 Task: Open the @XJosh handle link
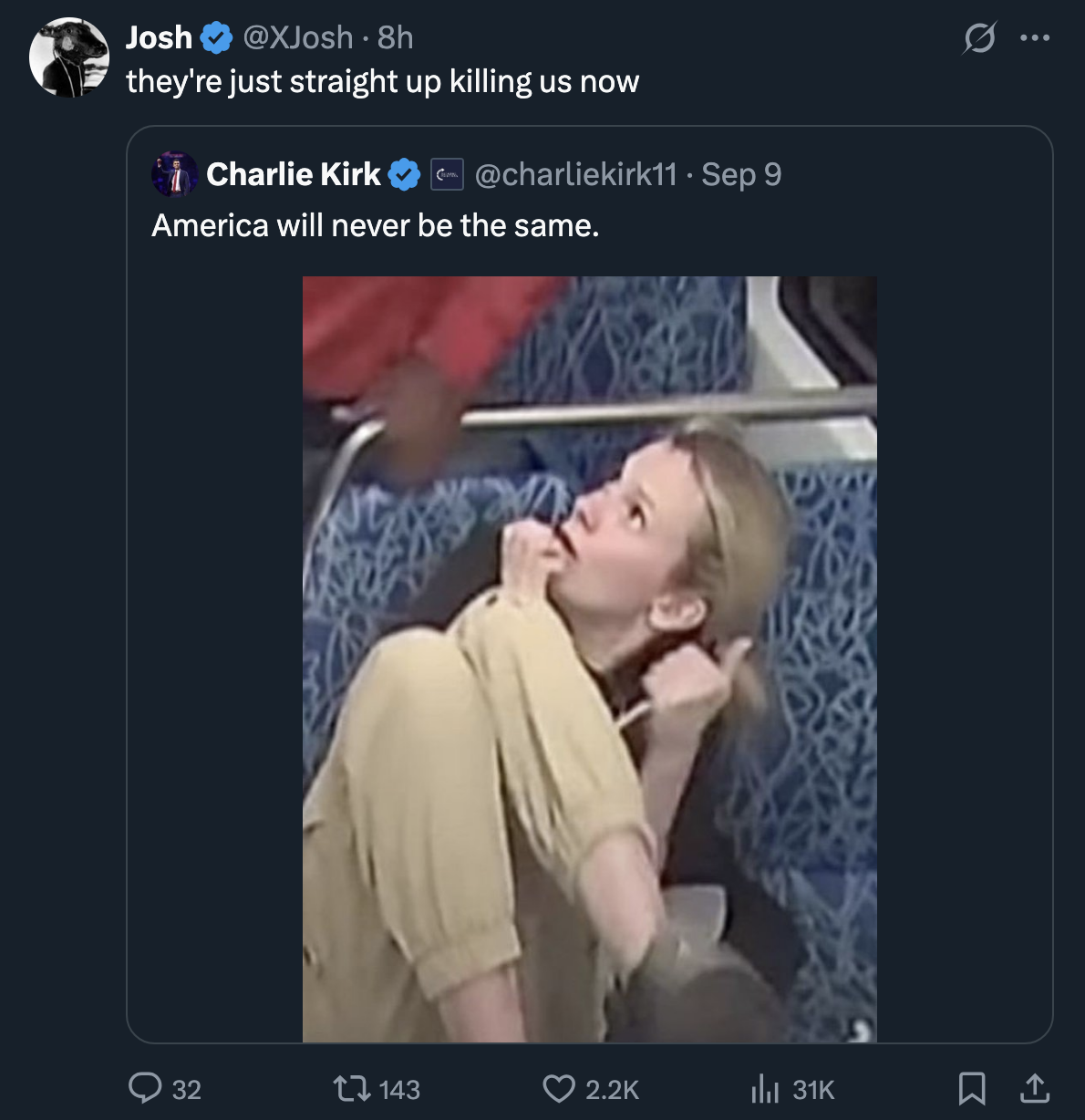297,37
